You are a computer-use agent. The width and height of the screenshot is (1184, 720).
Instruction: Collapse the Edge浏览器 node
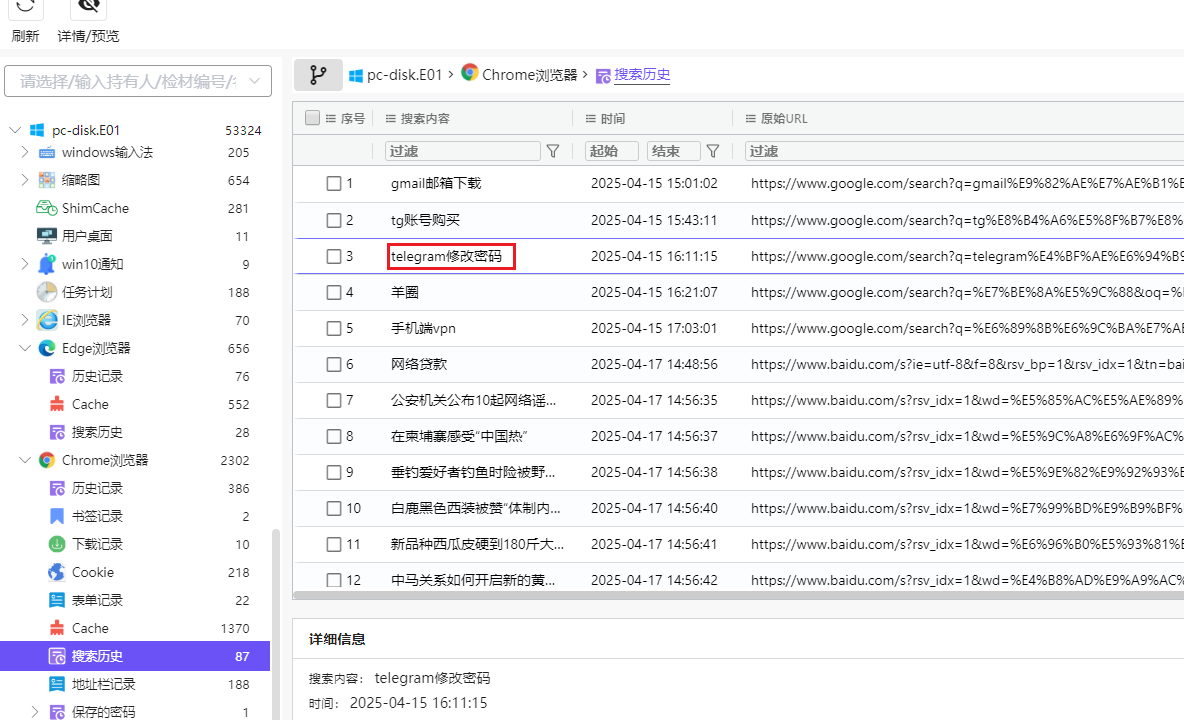coord(24,348)
